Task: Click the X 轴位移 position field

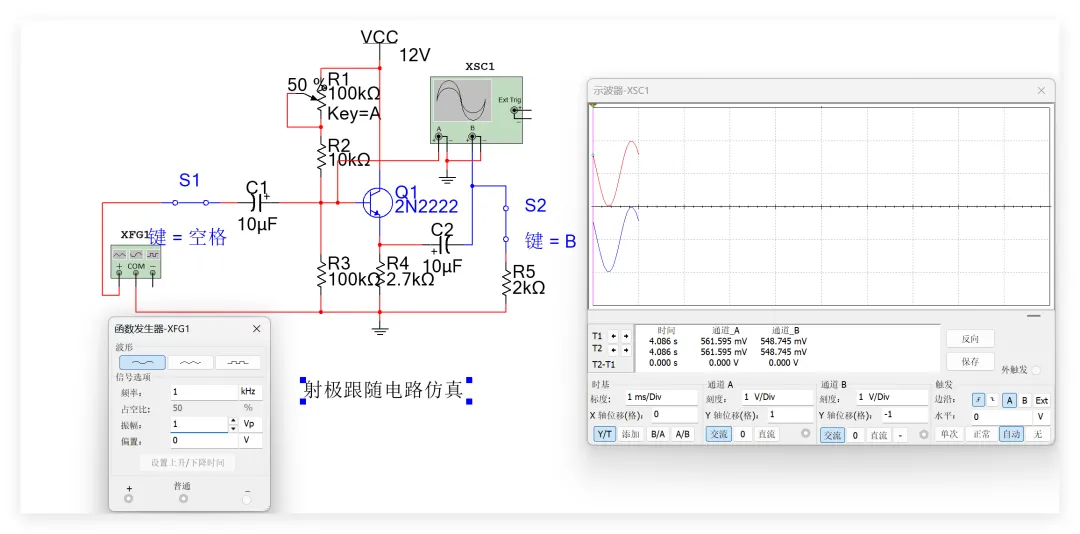Action: [x=674, y=415]
